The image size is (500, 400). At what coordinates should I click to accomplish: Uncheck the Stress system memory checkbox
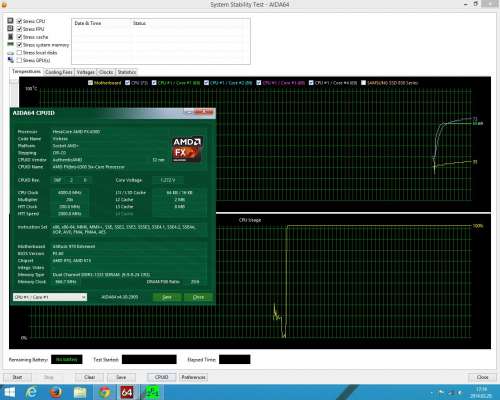[x=19, y=45]
